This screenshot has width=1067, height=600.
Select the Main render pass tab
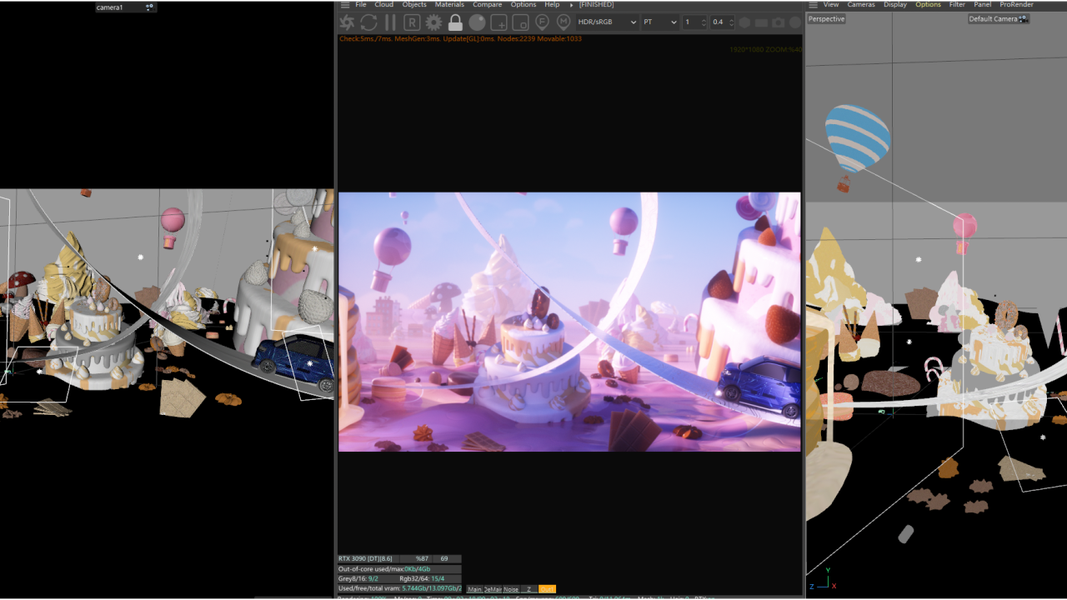[x=475, y=589]
